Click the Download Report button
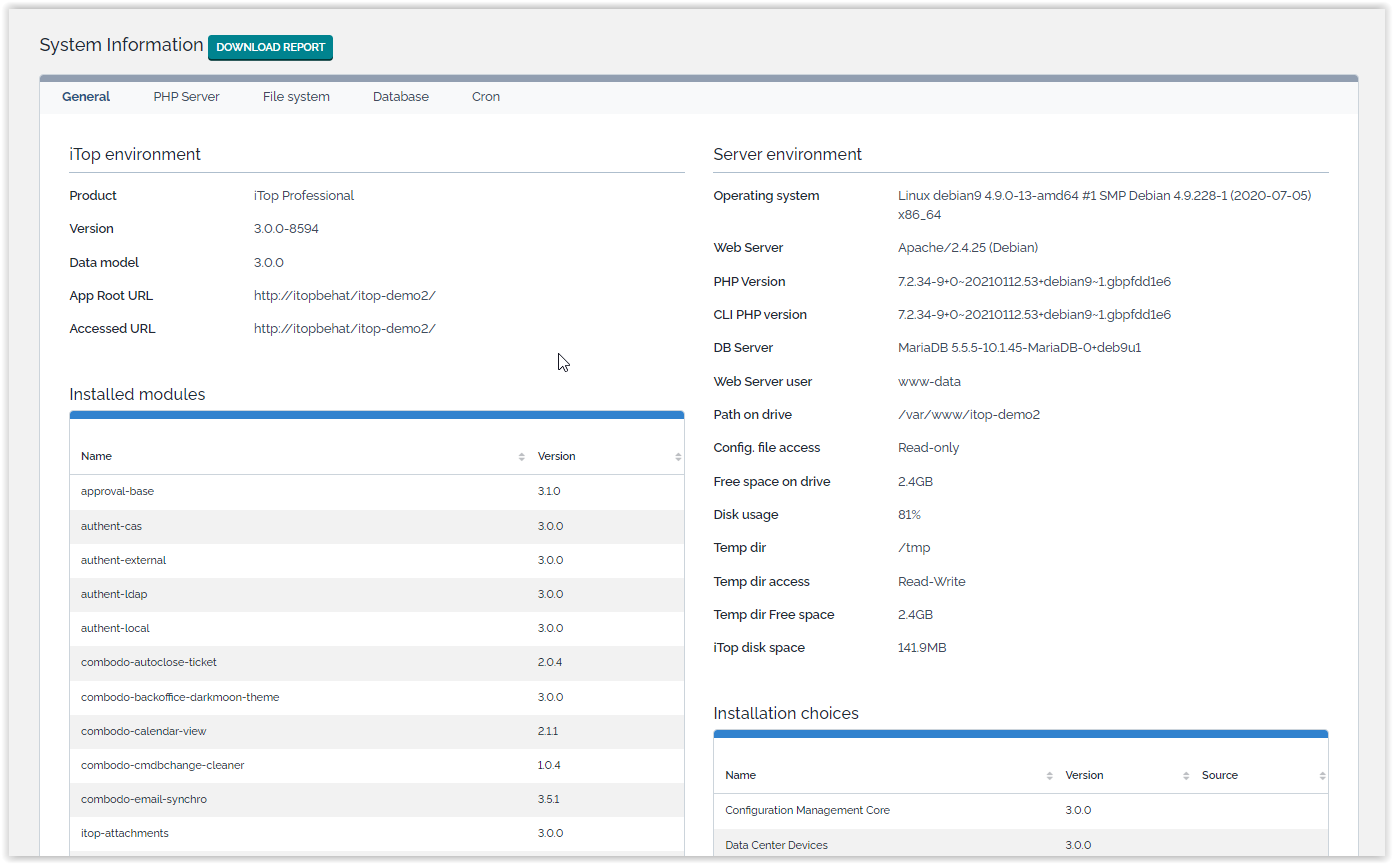The image size is (1393, 864). point(270,47)
